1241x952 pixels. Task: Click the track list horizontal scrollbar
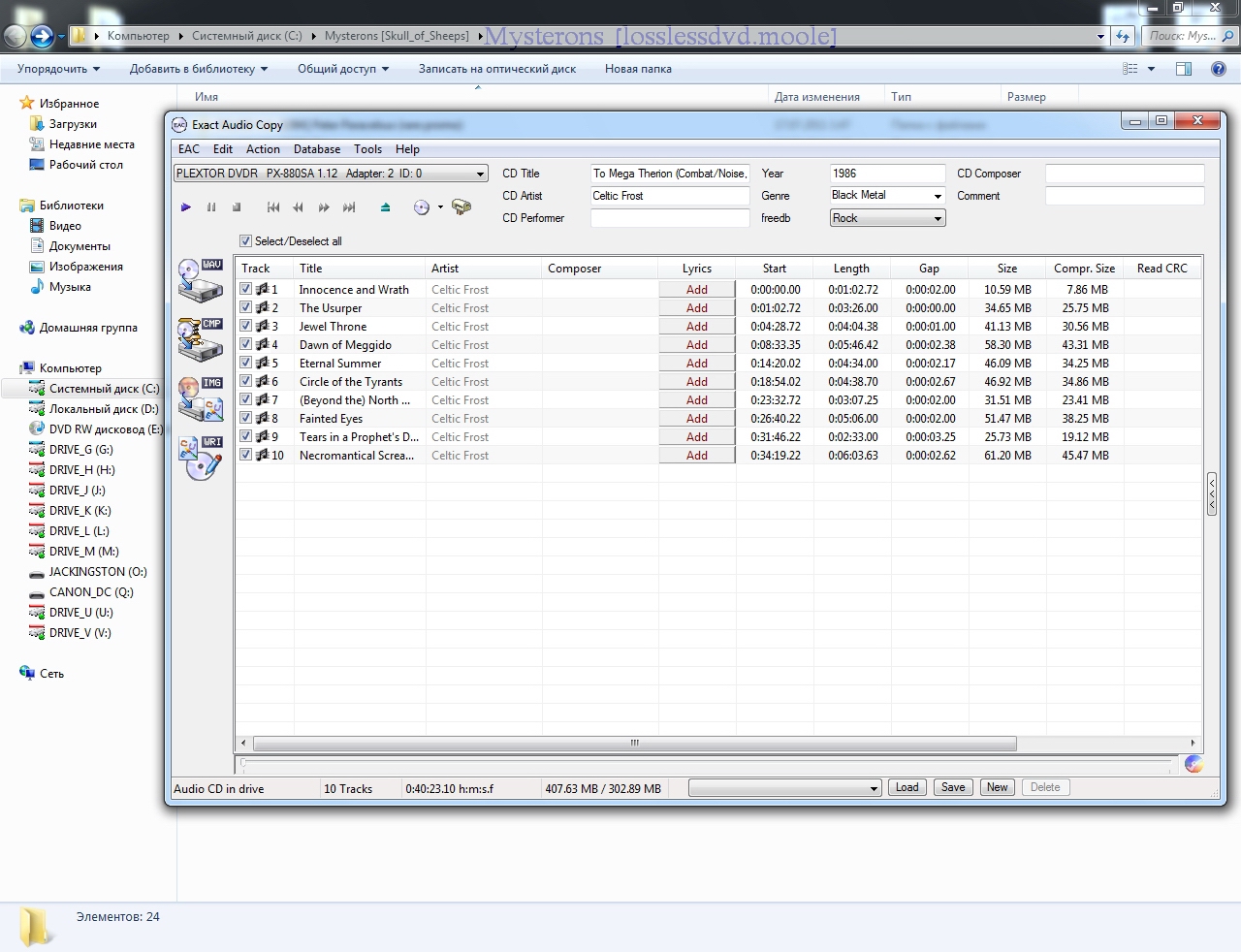[635, 744]
